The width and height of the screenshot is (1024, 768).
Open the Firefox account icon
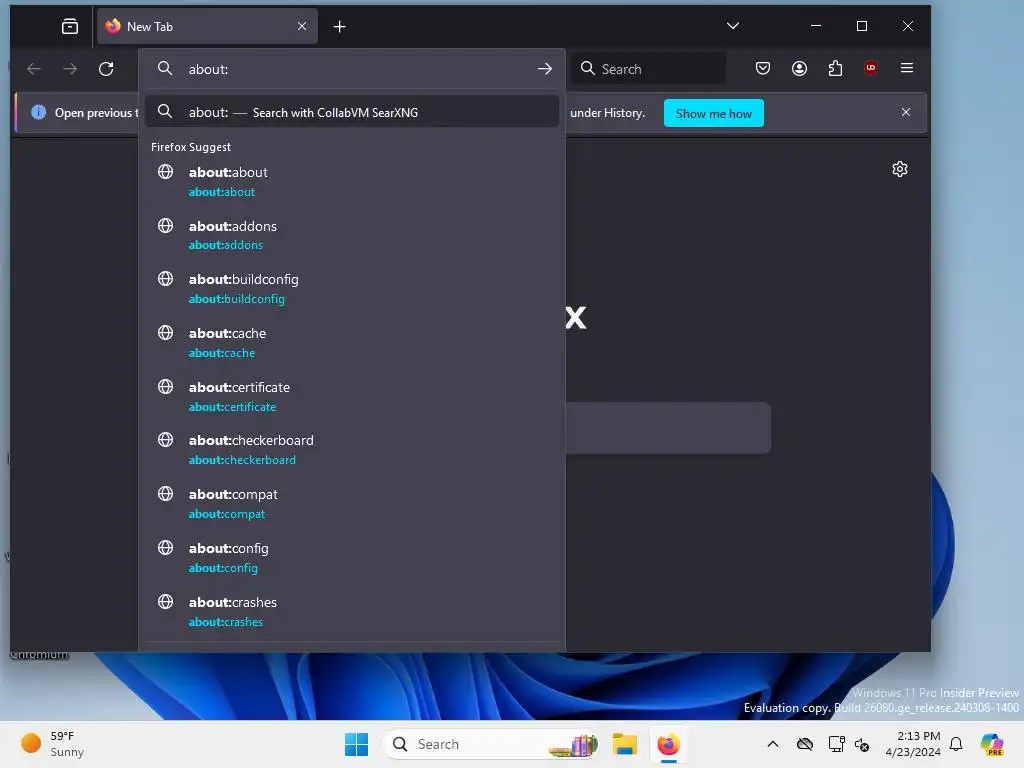[799, 68]
